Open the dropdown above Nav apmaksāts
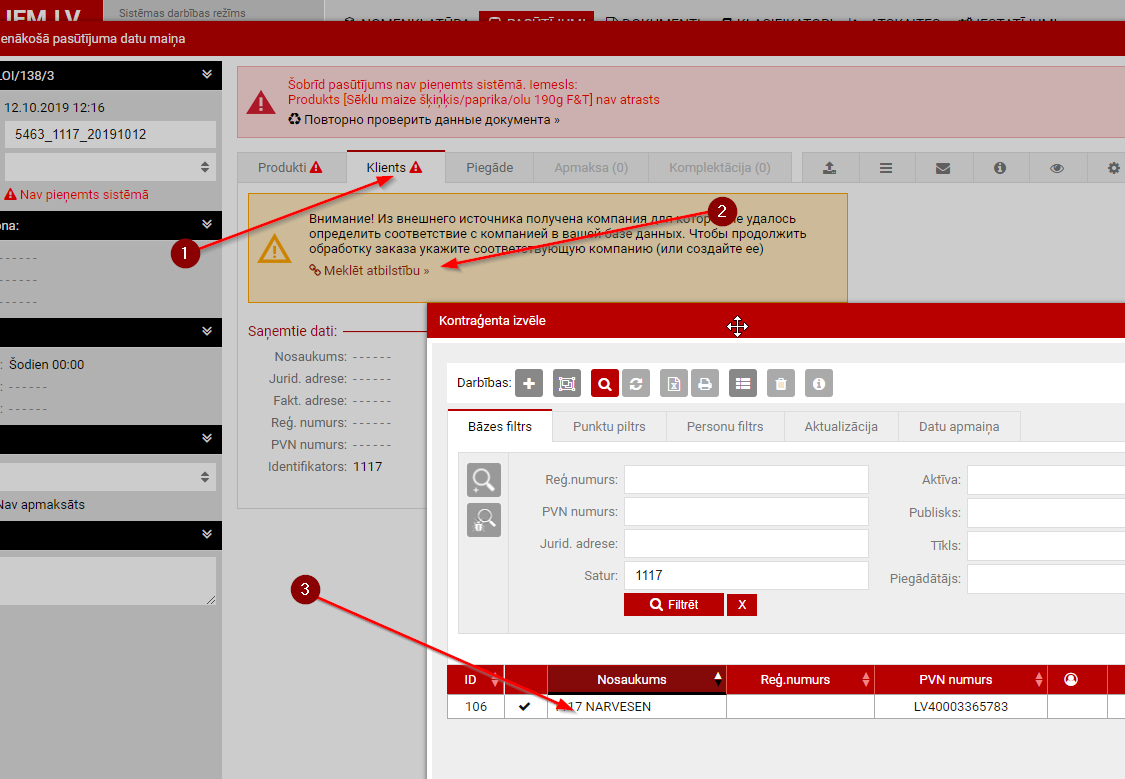The height and width of the screenshot is (779, 1125). point(110,478)
